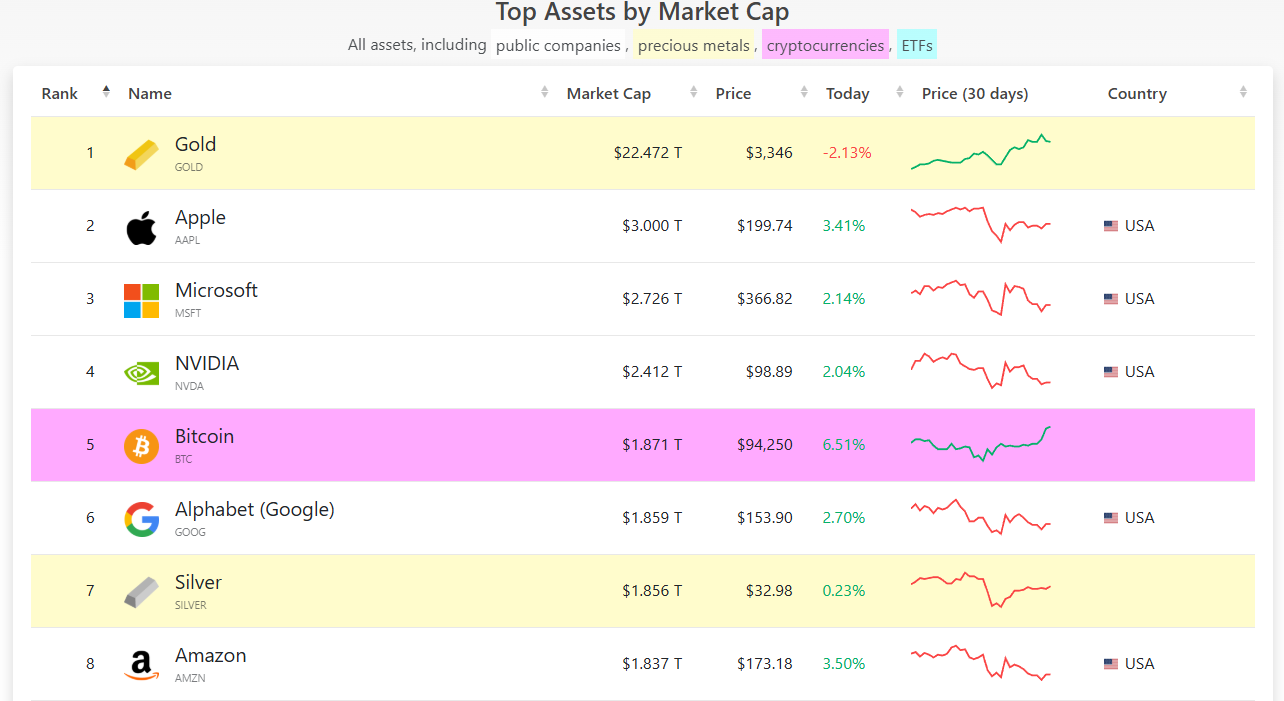
Task: Click NVIDIA's market cap $2.412 T
Action: pos(652,372)
